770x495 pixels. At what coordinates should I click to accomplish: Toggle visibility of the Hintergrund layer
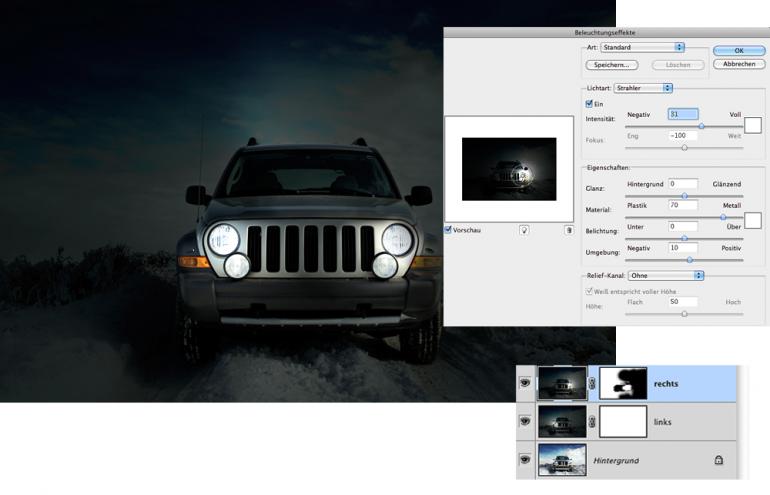[x=525, y=459]
